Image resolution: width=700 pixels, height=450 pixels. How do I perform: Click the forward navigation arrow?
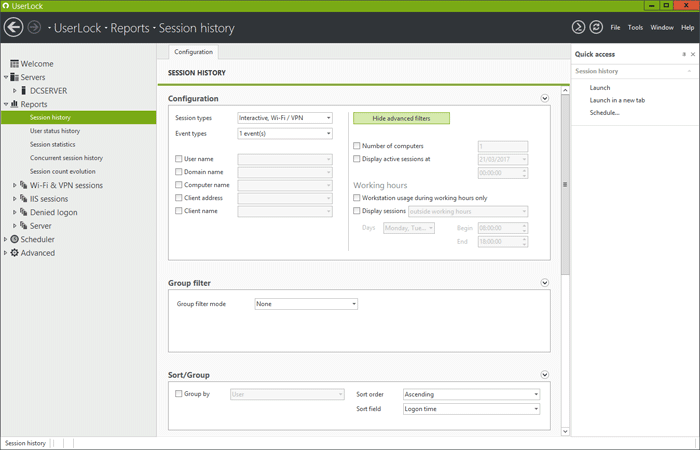click(x=34, y=27)
